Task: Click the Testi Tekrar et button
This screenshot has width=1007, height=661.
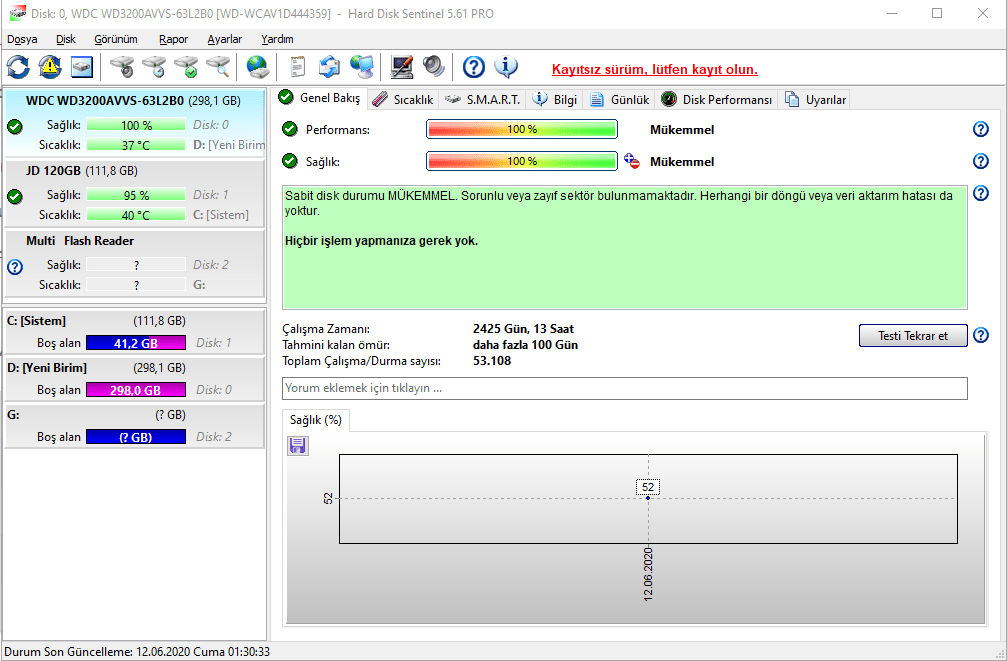Action: point(913,335)
